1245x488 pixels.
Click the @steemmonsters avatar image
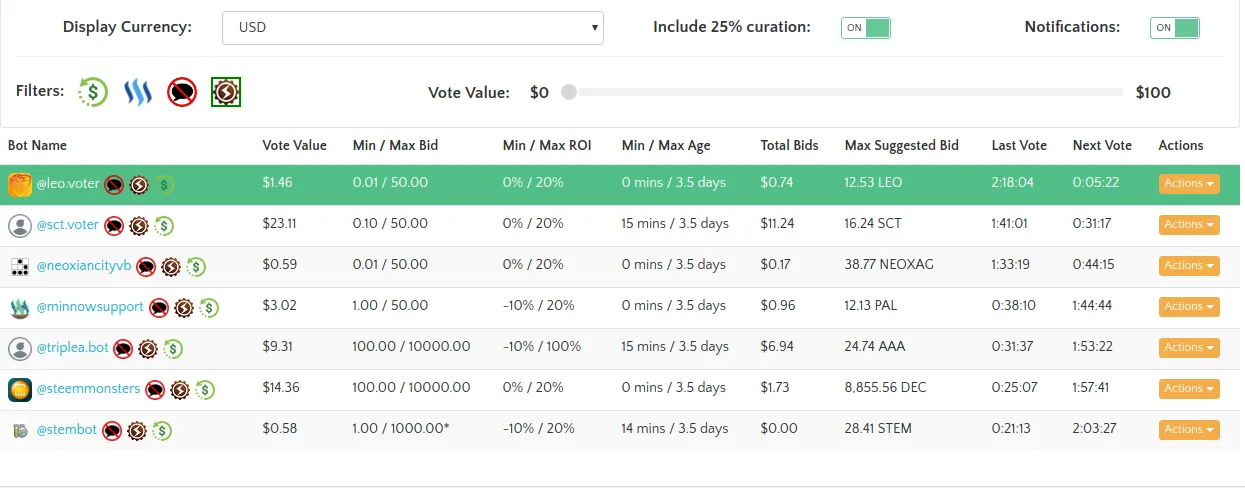[x=20, y=389]
